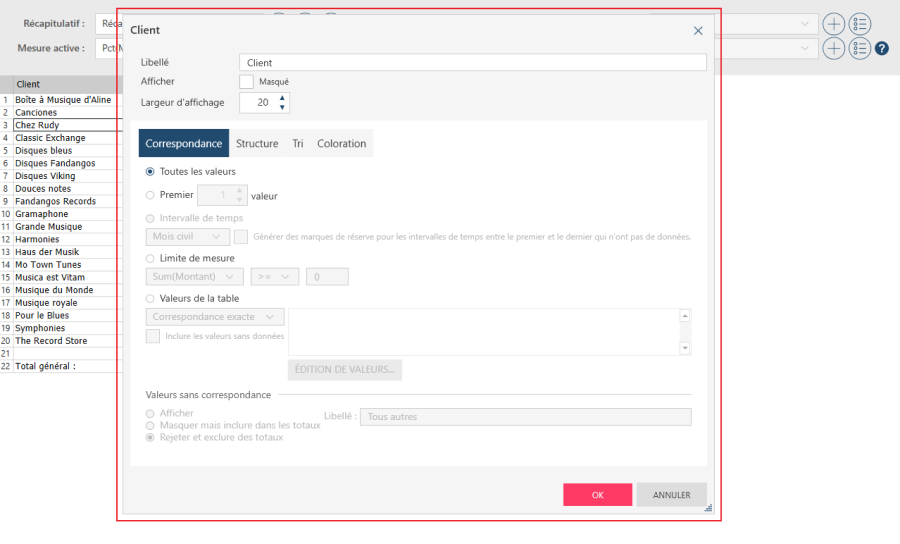
Task: Select the Chez Rudy cell
Action: click(x=68, y=125)
